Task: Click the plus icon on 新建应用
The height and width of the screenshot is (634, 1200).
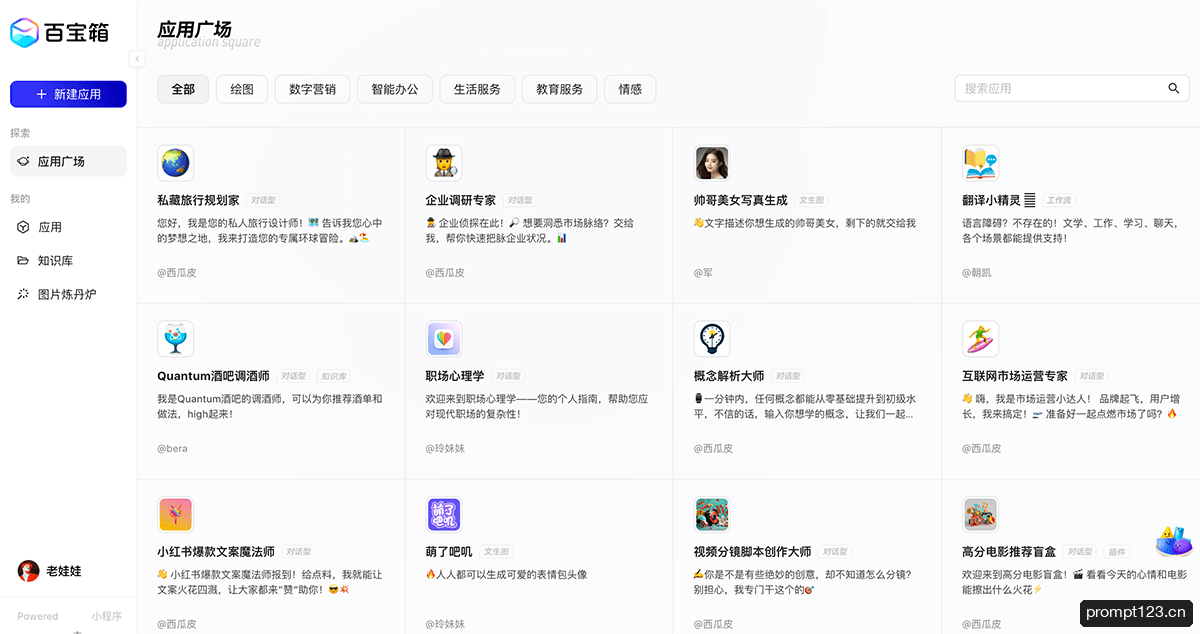Action: pos(41,94)
